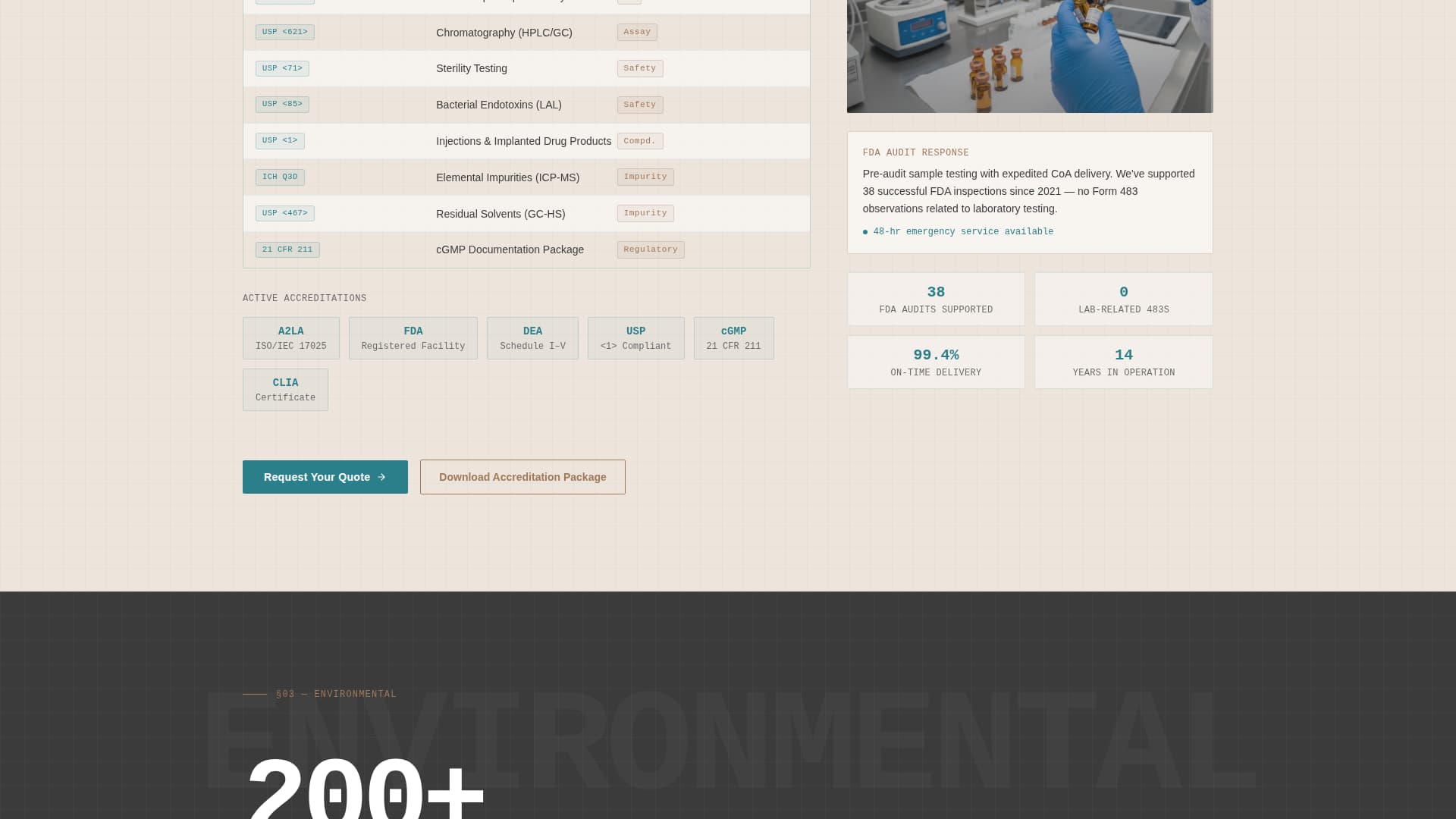The image size is (1456, 819).
Task: Click the Impurity tag for Elemental Impurities
Action: tap(645, 177)
